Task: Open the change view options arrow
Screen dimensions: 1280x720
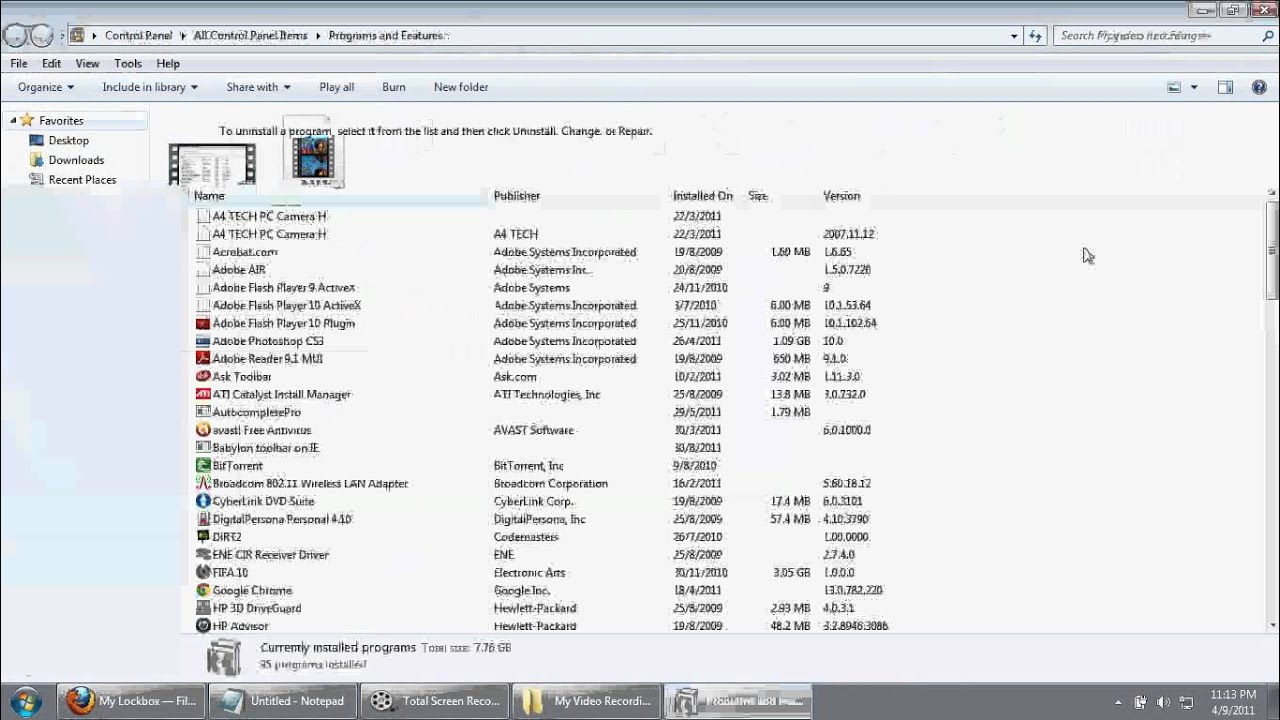Action: click(x=1194, y=87)
